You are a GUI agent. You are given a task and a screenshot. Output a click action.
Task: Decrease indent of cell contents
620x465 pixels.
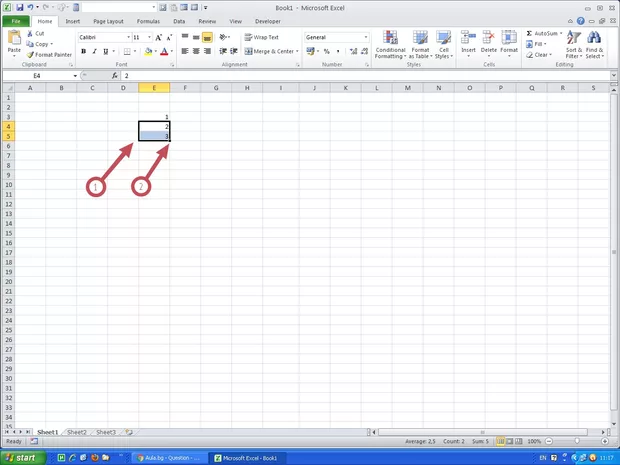click(x=223, y=51)
